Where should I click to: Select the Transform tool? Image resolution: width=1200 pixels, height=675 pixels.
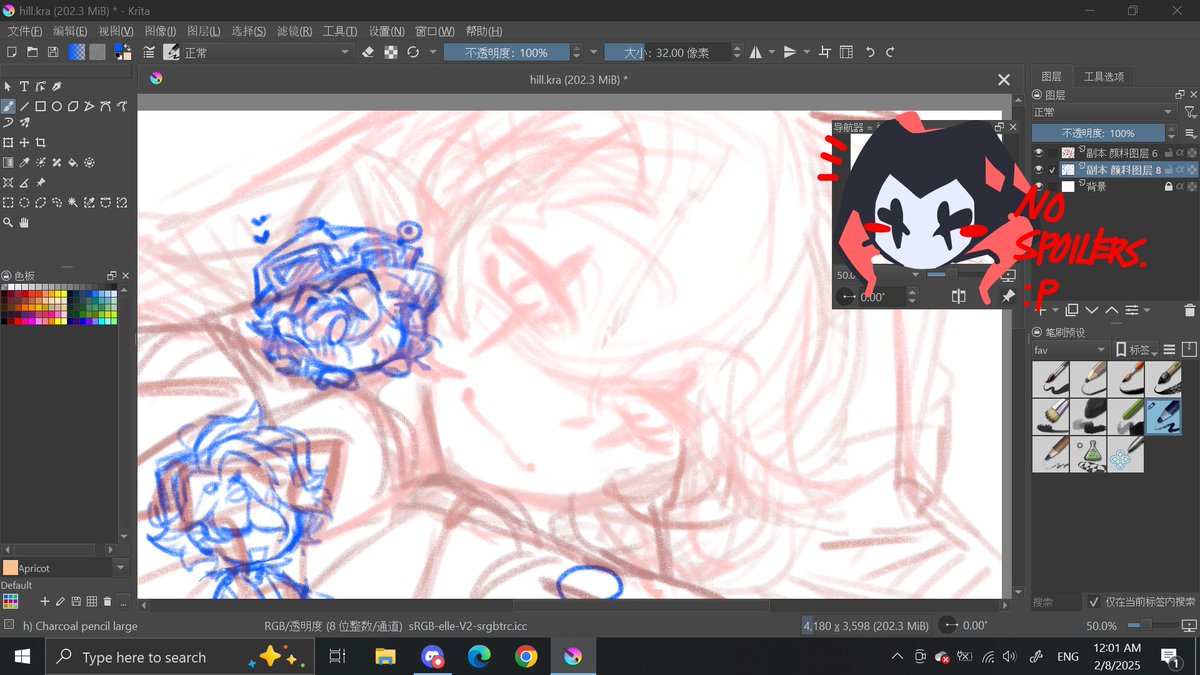pos(8,142)
